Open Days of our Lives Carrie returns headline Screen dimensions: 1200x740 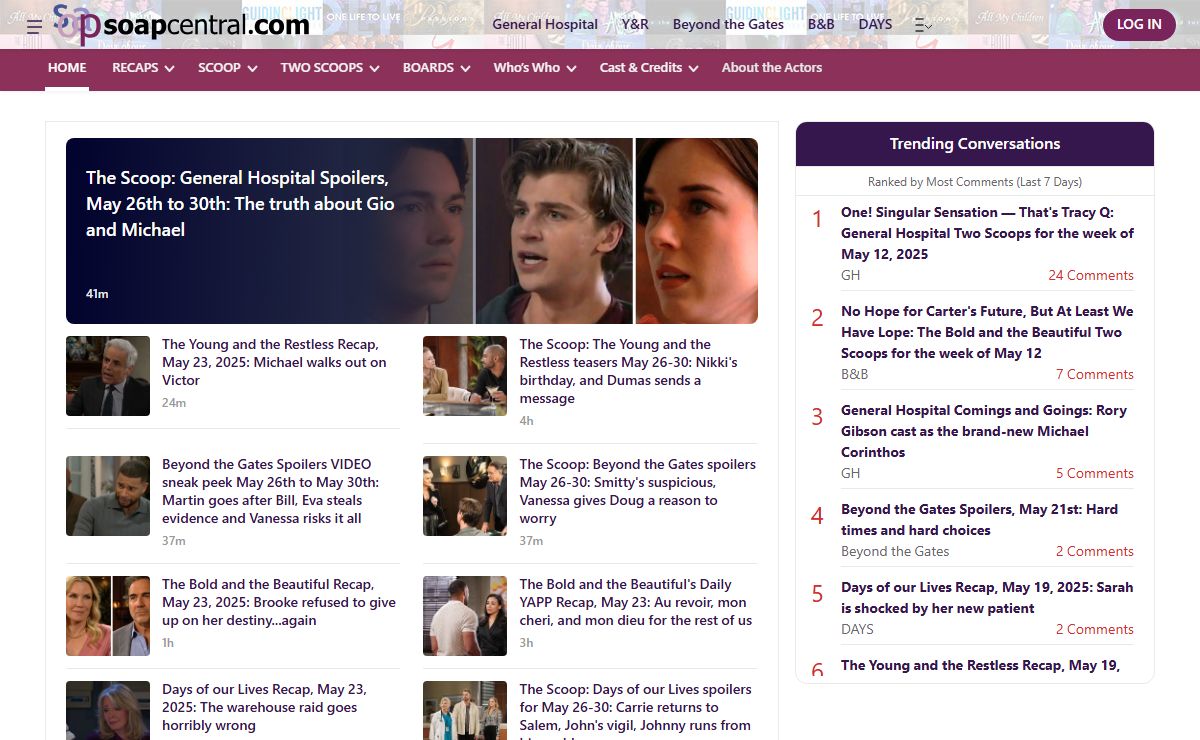[x=635, y=710]
